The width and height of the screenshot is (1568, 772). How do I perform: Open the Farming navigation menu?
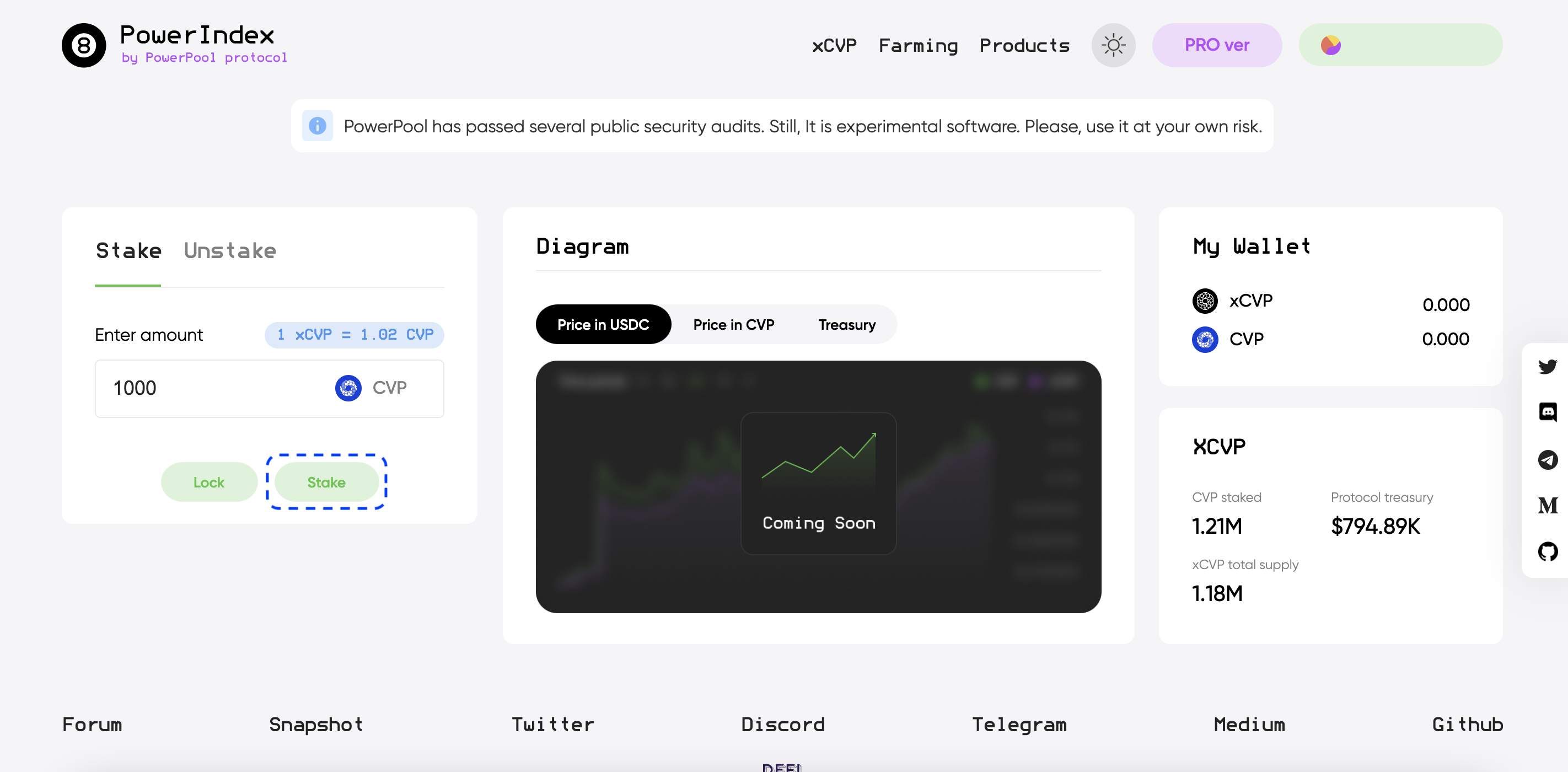[x=917, y=46]
